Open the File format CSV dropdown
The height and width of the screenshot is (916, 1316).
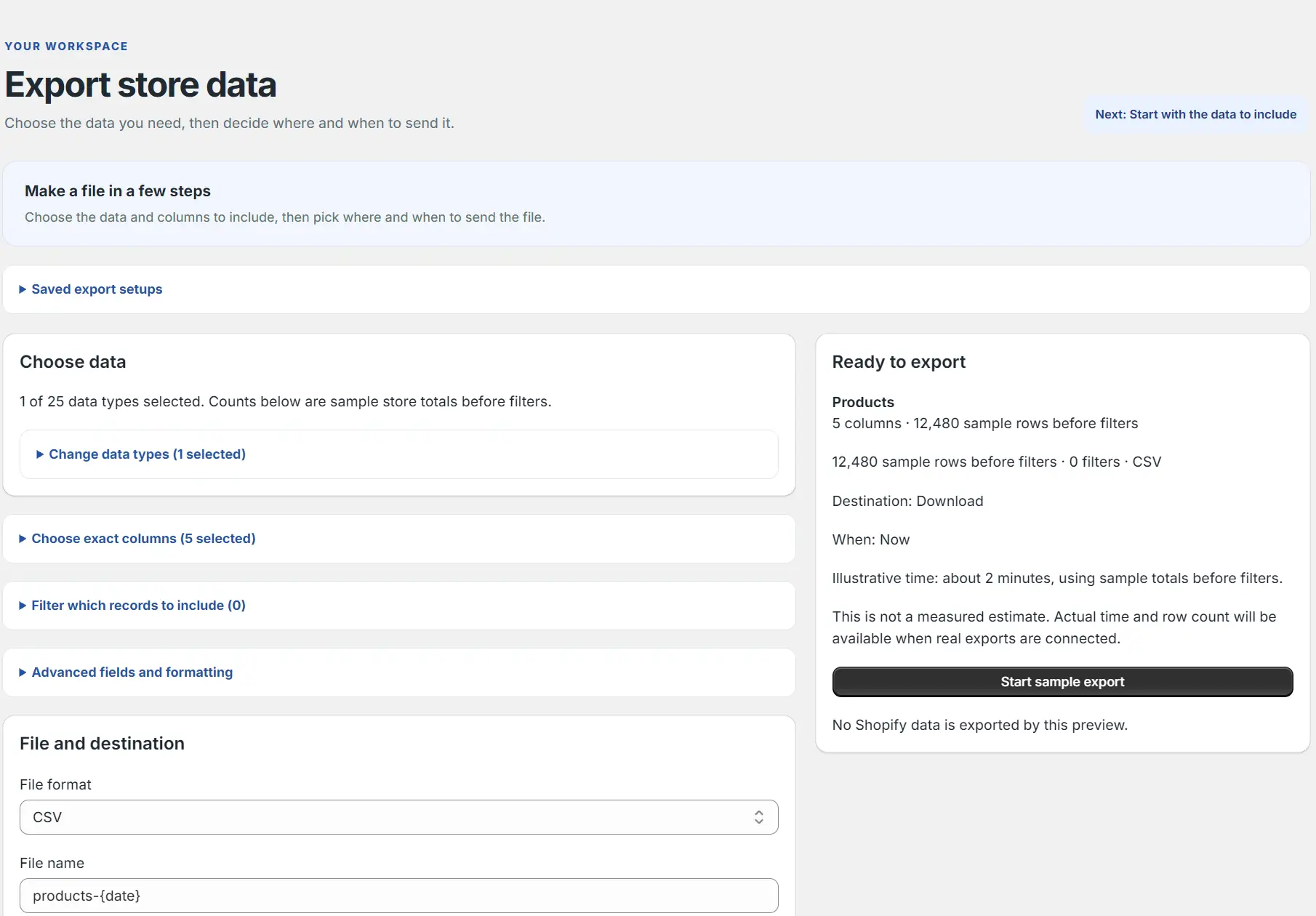pos(399,817)
